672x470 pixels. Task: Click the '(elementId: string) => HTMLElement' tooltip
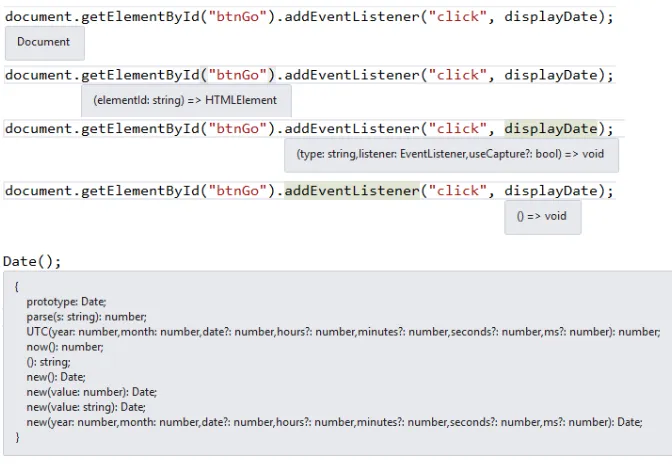tap(186, 100)
